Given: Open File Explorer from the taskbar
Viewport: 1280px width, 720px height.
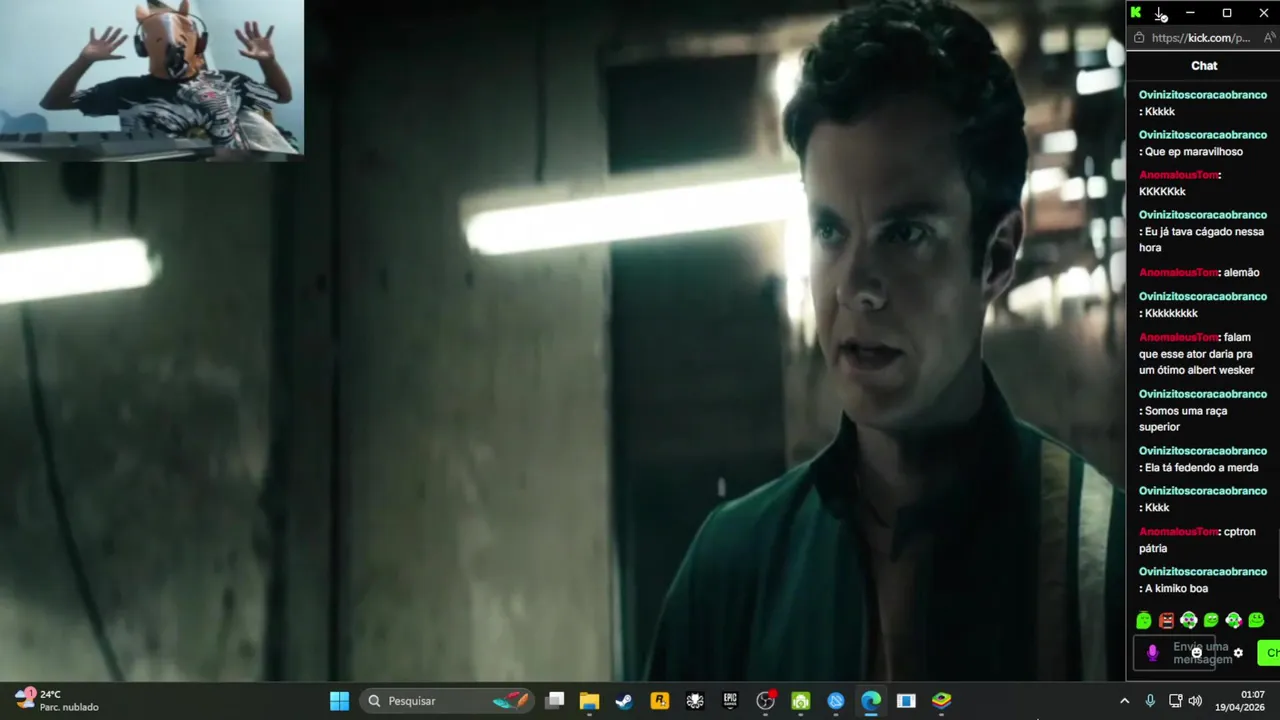Looking at the screenshot, I should tap(589, 701).
